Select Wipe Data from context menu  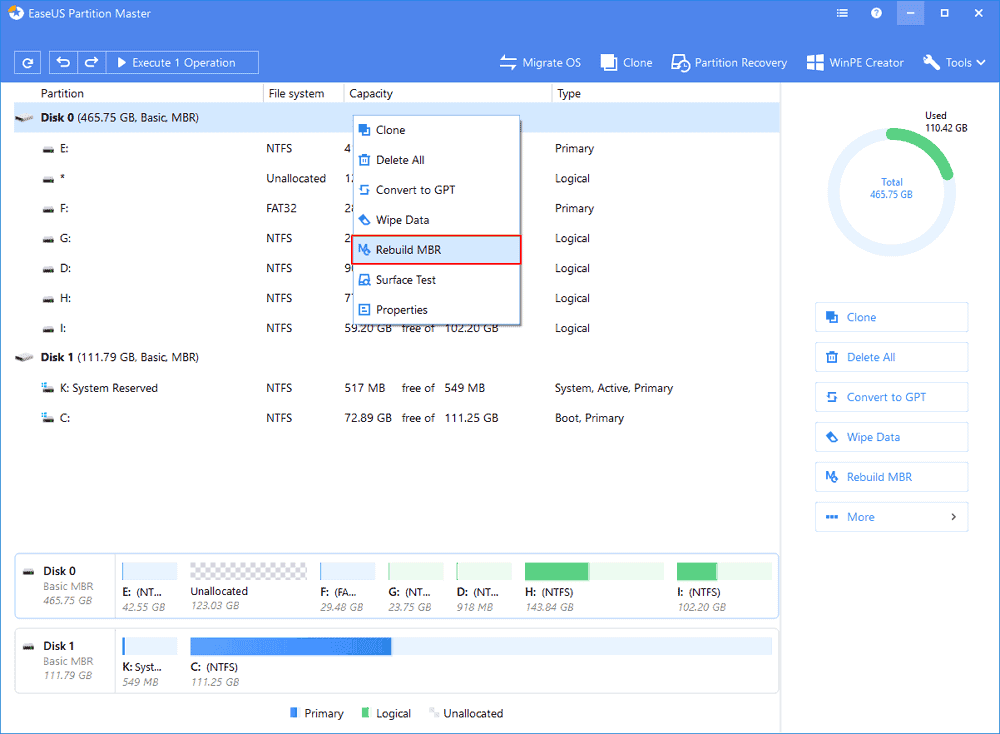point(436,220)
